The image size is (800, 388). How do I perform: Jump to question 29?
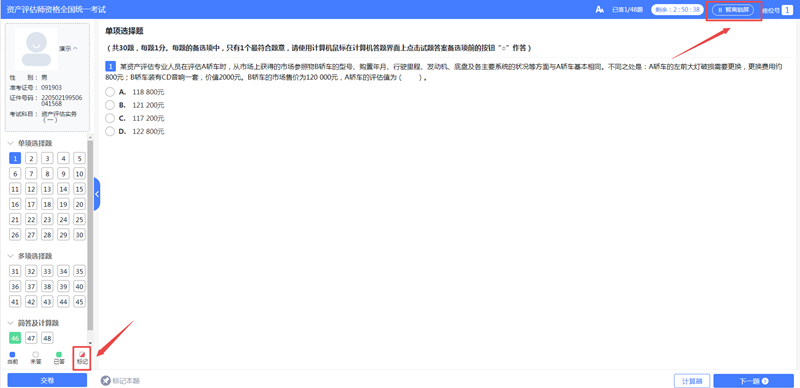click(x=63, y=235)
